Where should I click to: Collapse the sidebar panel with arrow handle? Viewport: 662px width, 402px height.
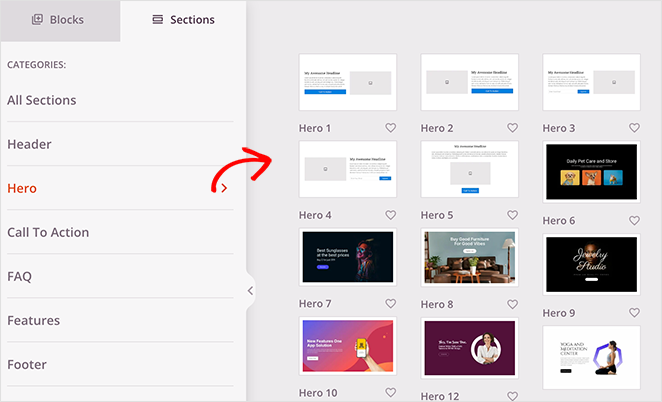[250, 291]
